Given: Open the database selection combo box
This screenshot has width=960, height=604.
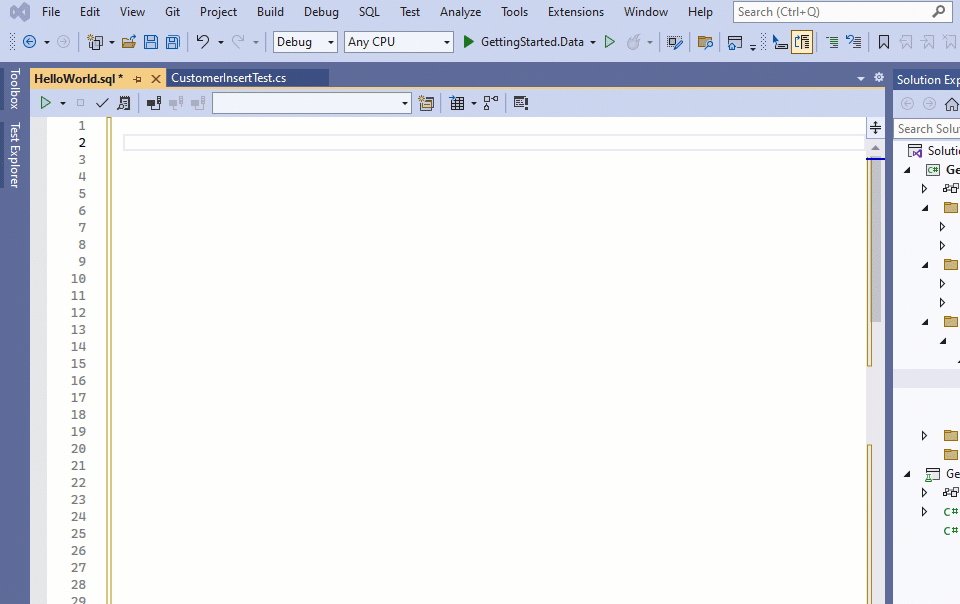Looking at the screenshot, I should pos(312,103).
